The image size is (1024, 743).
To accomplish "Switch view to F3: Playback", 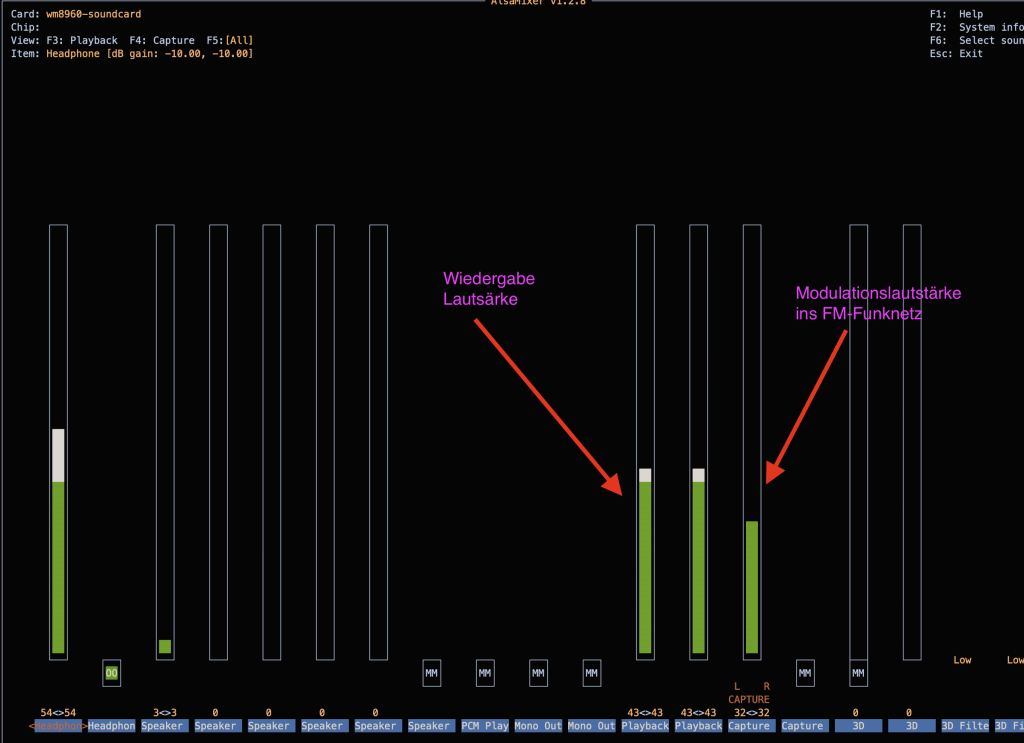I will click(x=82, y=40).
